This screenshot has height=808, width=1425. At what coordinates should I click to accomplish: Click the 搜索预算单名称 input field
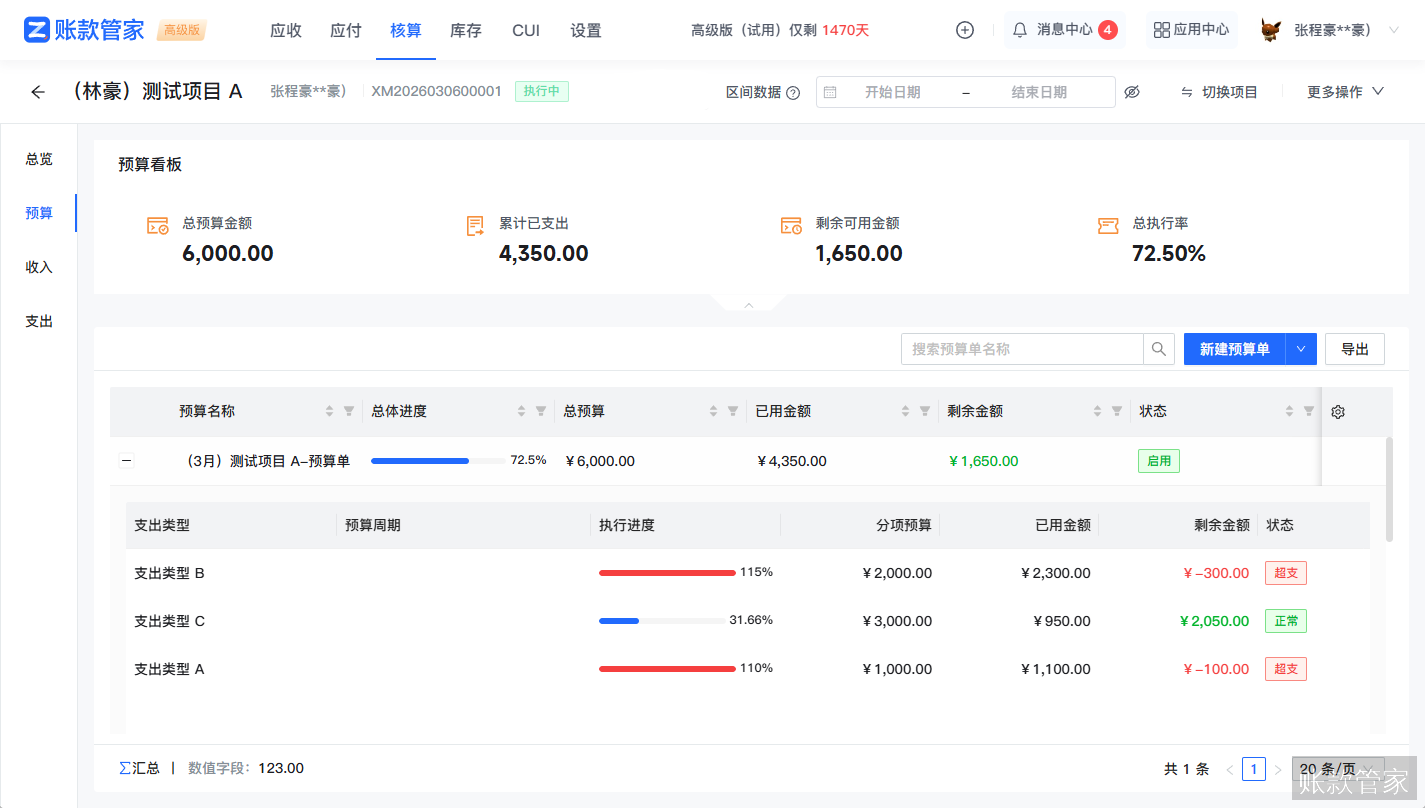[x=1020, y=349]
